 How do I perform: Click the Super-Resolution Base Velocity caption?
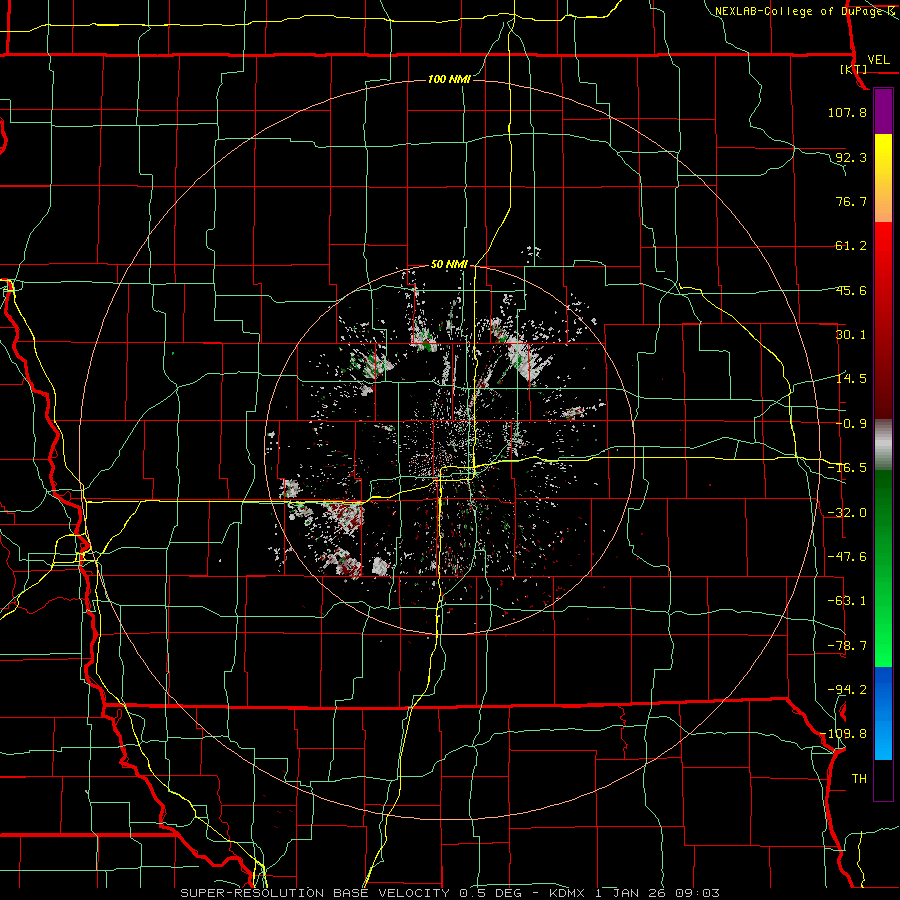(450, 893)
